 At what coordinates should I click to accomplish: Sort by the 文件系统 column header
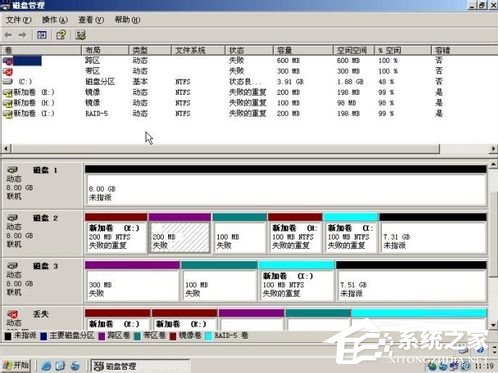coord(198,50)
